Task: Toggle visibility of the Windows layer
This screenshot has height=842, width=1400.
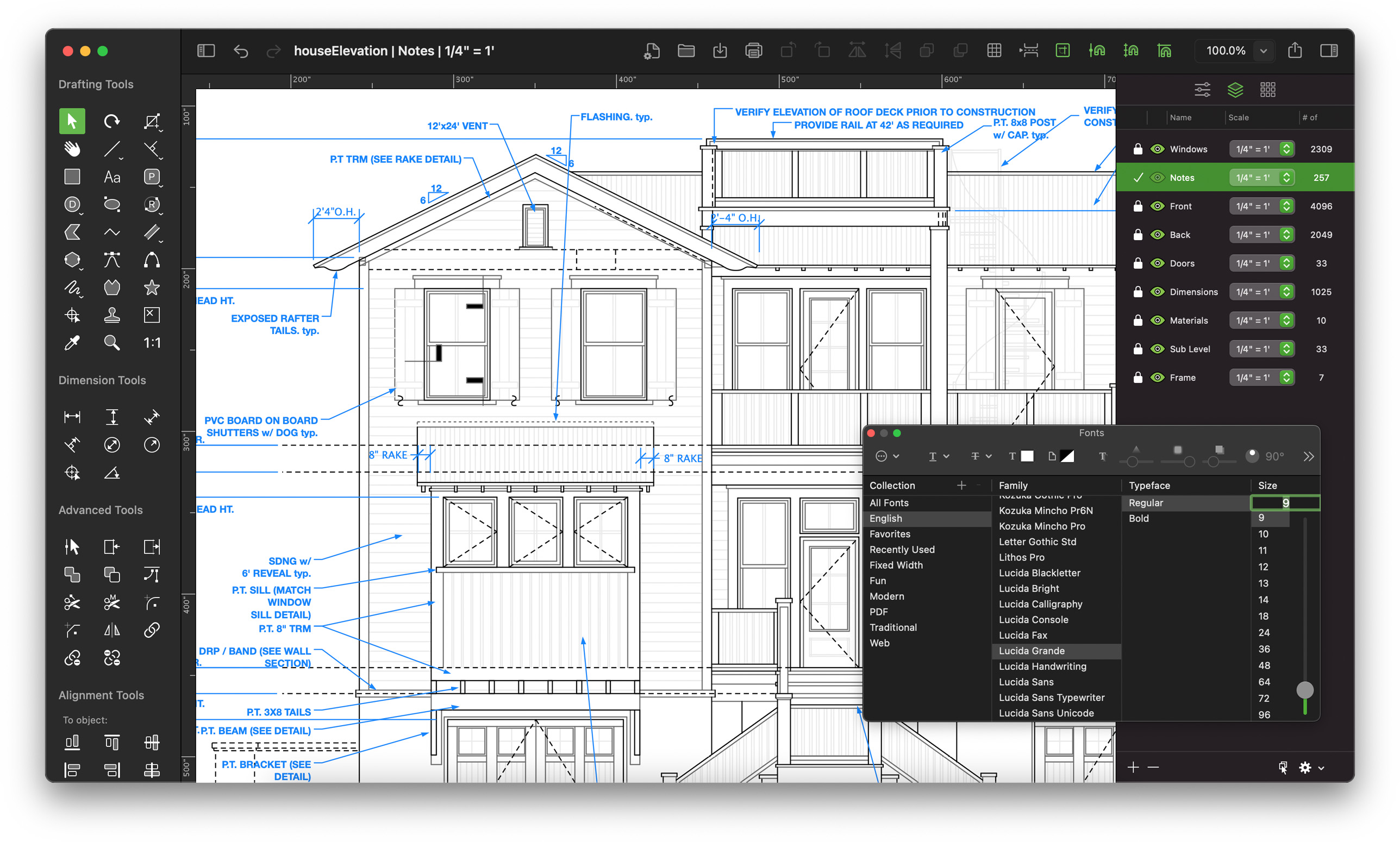Action: [1158, 149]
